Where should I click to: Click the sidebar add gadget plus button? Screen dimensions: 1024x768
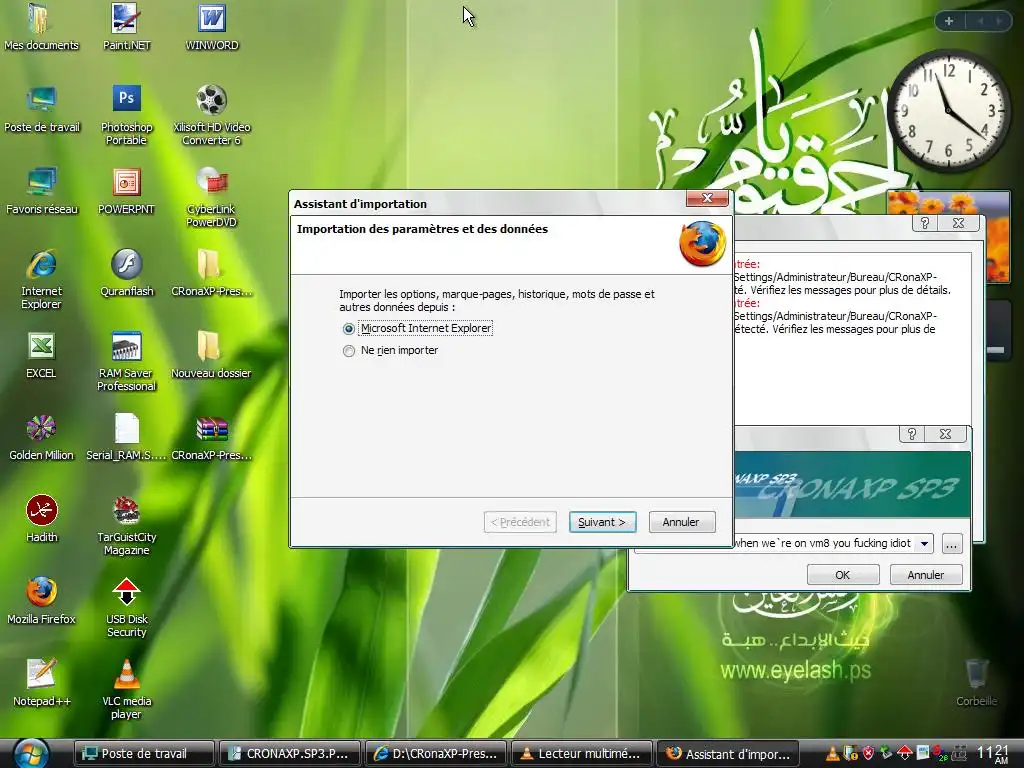pos(949,21)
